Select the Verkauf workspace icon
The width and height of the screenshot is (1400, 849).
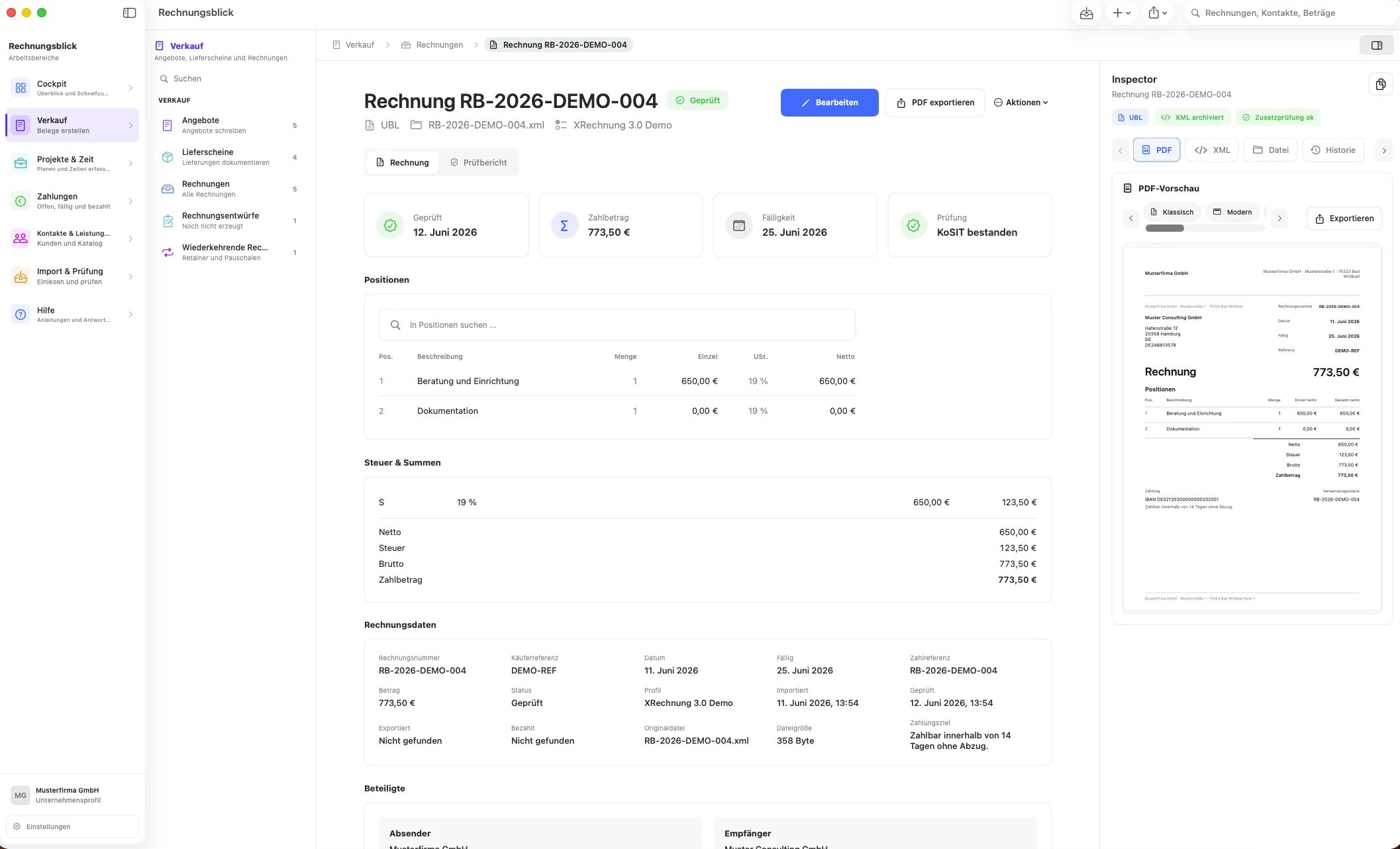(21, 125)
